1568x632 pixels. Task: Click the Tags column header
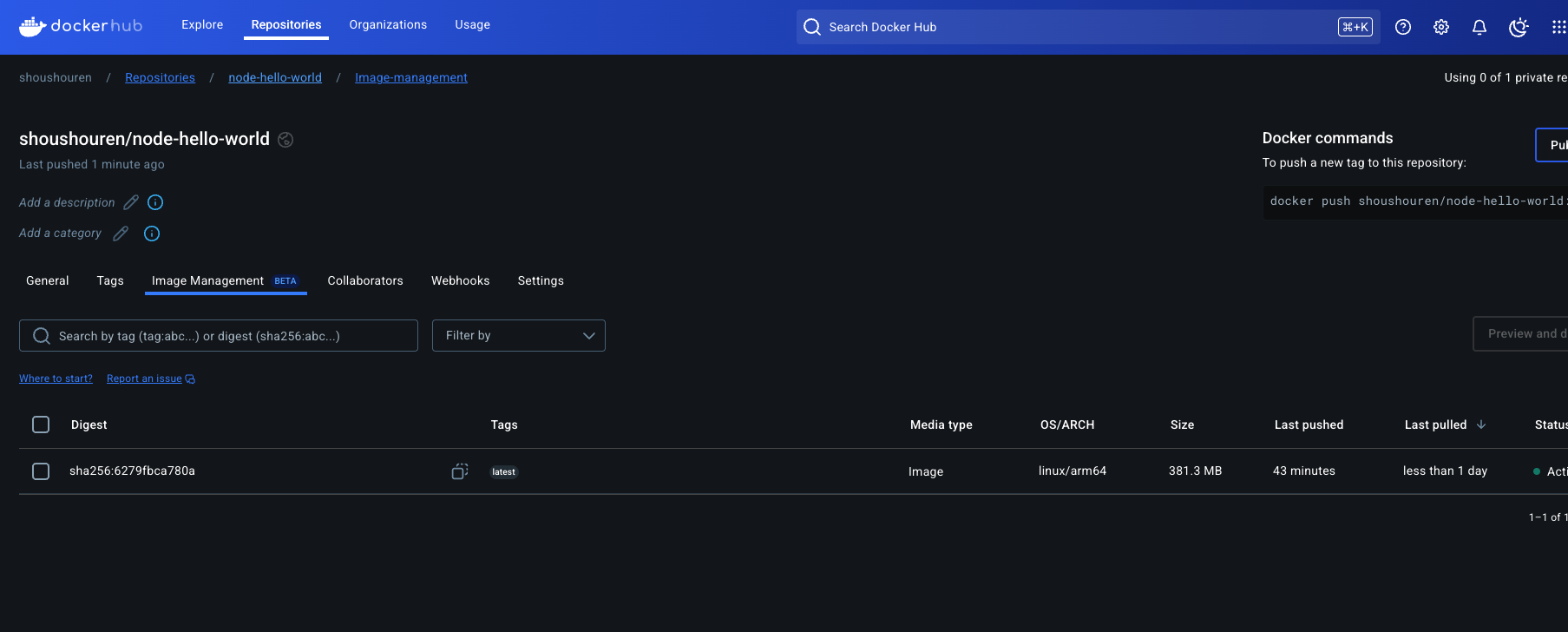[504, 425]
